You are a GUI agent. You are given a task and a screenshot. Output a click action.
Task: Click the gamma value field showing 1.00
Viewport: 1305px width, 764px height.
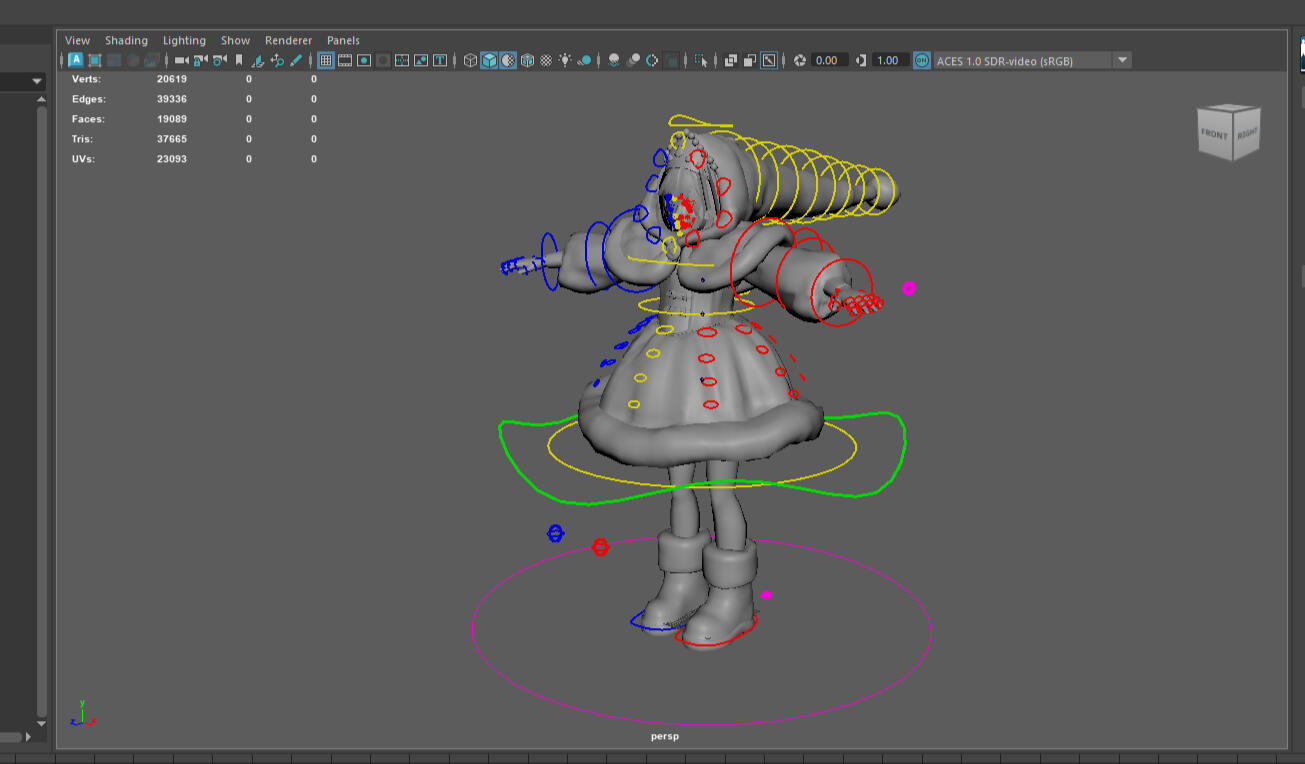(887, 61)
